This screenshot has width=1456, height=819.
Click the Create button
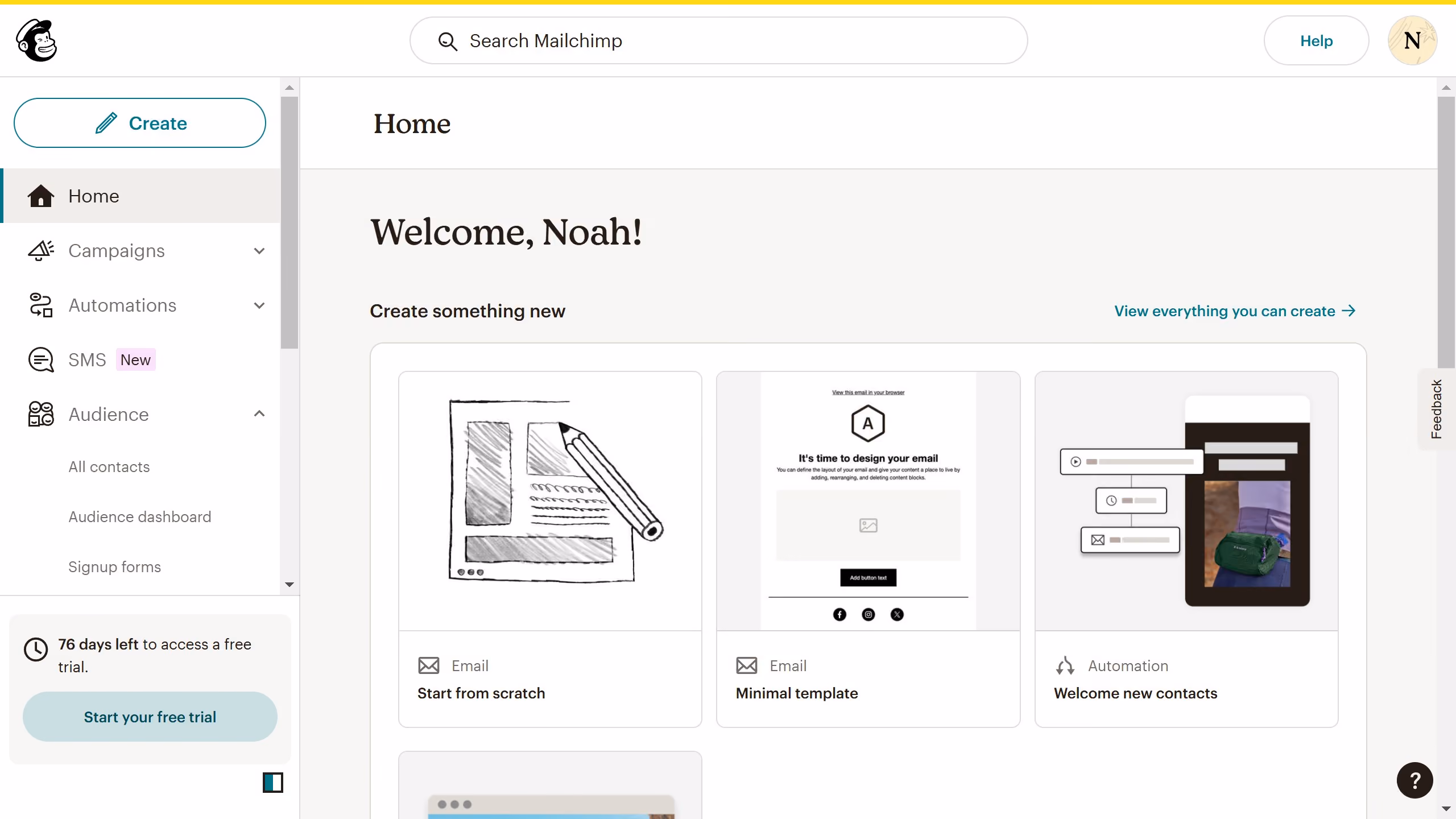[140, 123]
